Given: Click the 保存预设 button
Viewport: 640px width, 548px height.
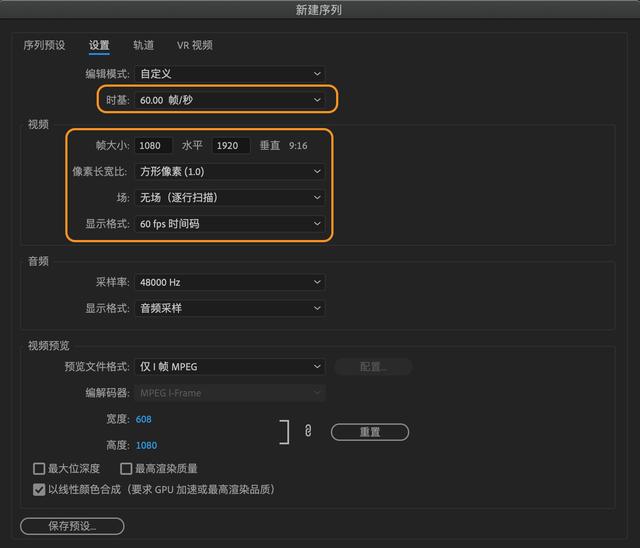Looking at the screenshot, I should (72, 526).
